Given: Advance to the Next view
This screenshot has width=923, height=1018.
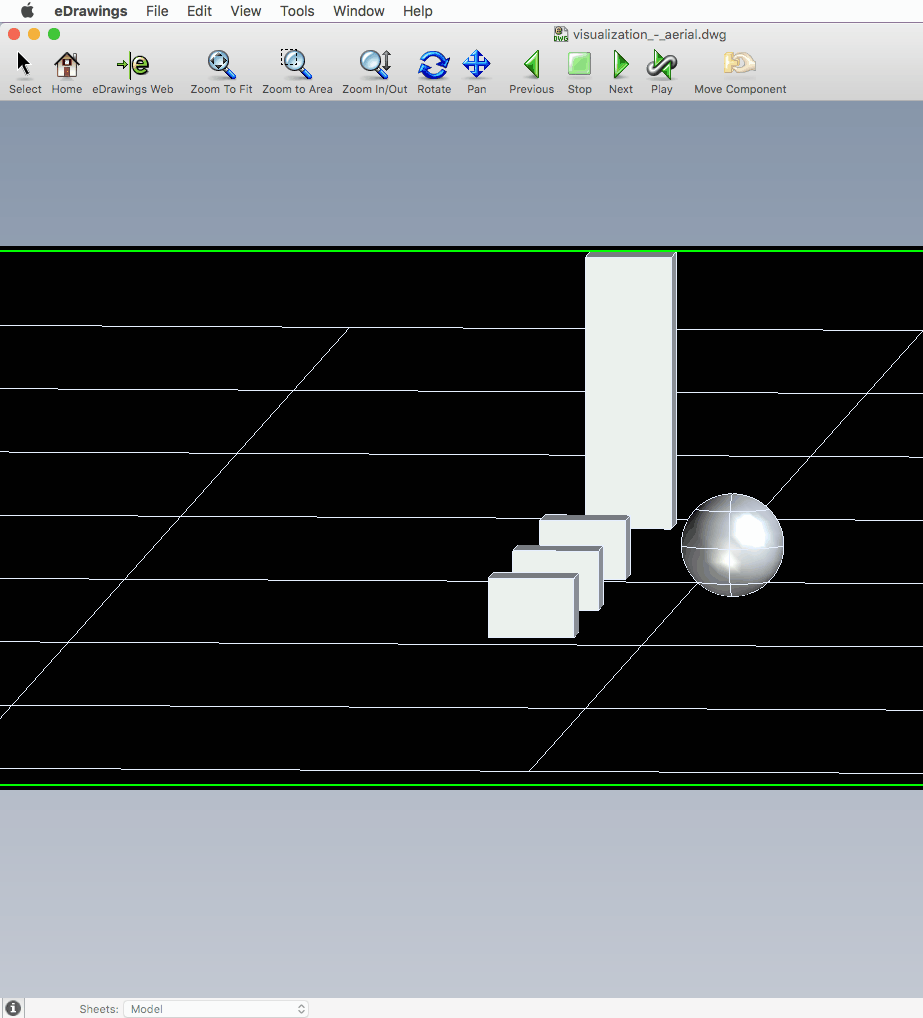Looking at the screenshot, I should pyautogui.click(x=621, y=73).
